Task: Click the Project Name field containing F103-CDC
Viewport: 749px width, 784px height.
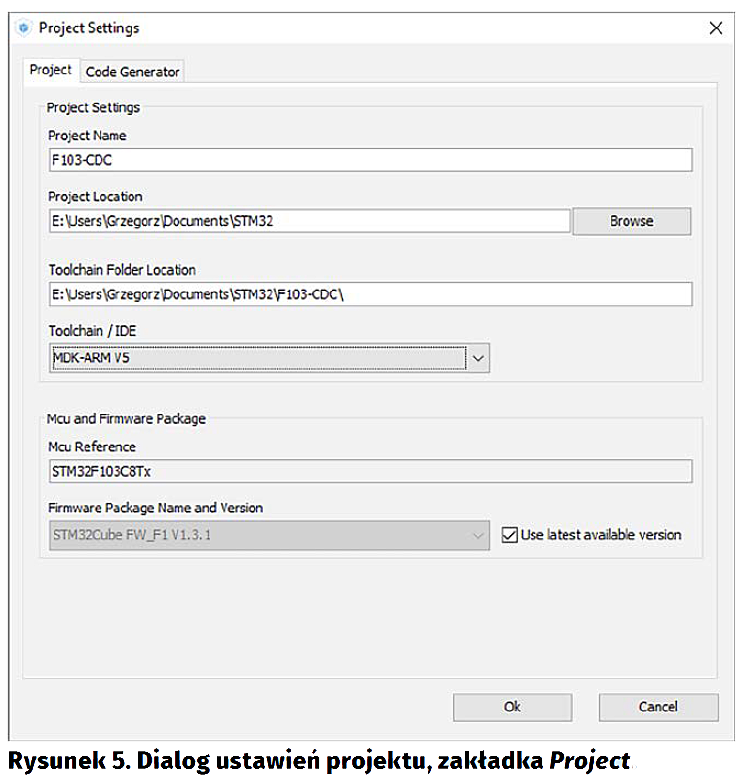Action: pyautogui.click(x=370, y=160)
